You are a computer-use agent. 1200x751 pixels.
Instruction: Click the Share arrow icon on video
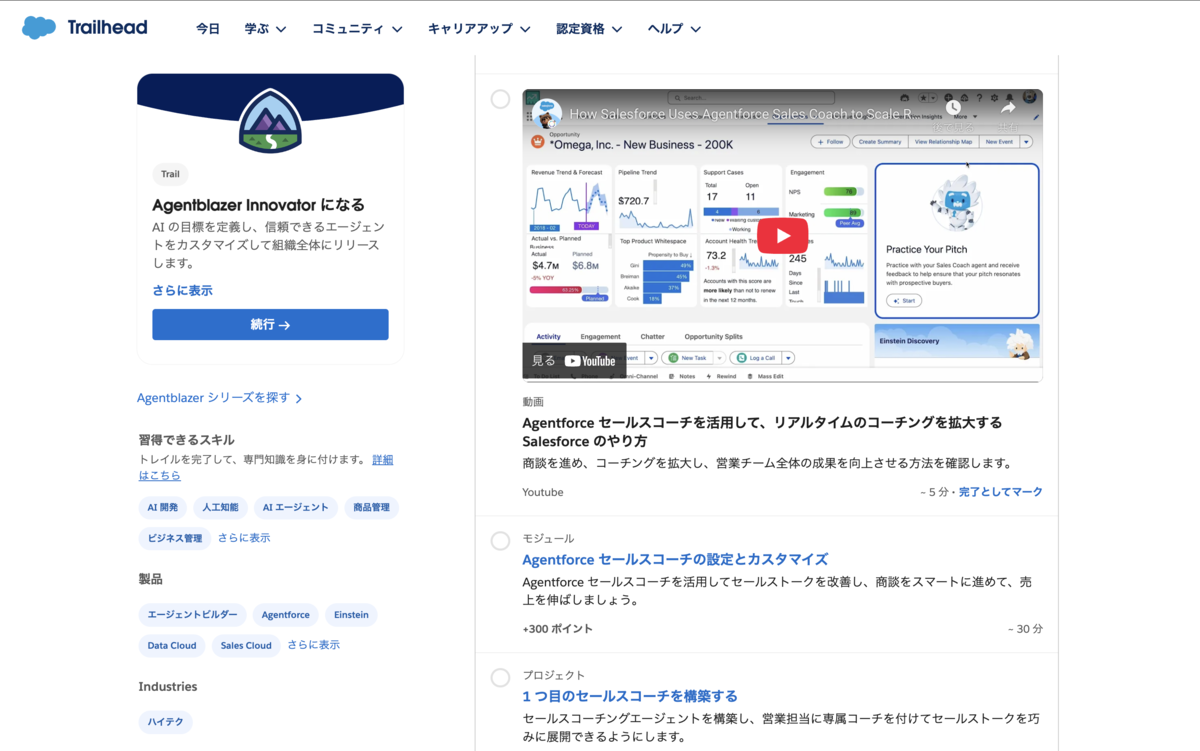click(x=1008, y=108)
